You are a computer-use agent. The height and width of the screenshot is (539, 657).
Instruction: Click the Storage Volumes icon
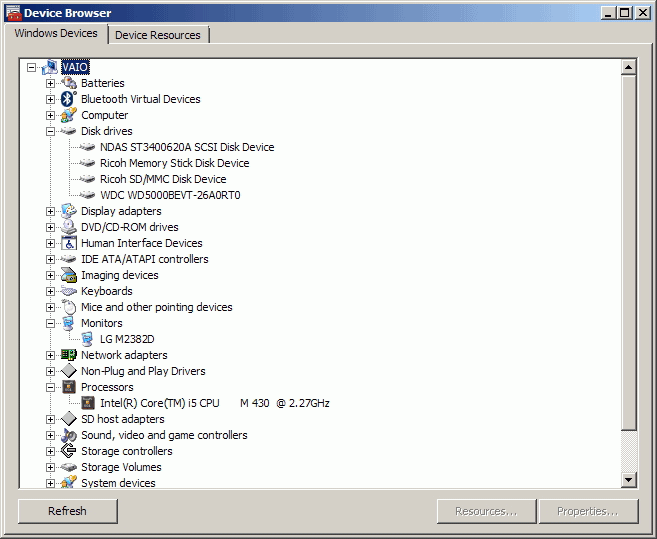69,467
